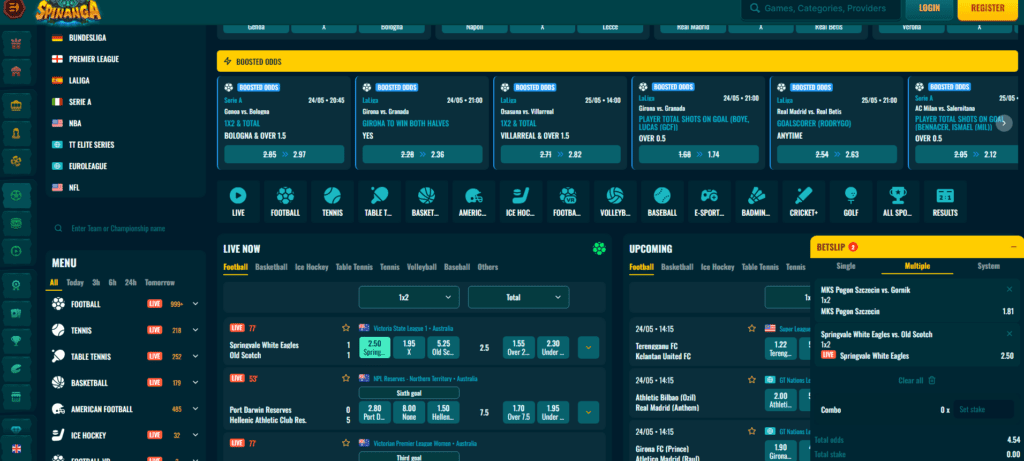Click Clear all in betslip
The height and width of the screenshot is (461, 1024).
pos(917,381)
